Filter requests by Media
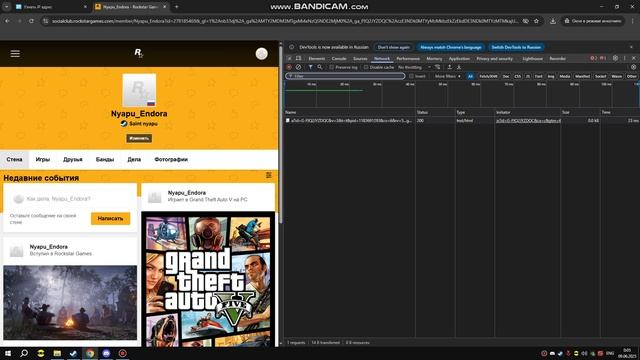This screenshot has height=360, width=640. pos(565,76)
